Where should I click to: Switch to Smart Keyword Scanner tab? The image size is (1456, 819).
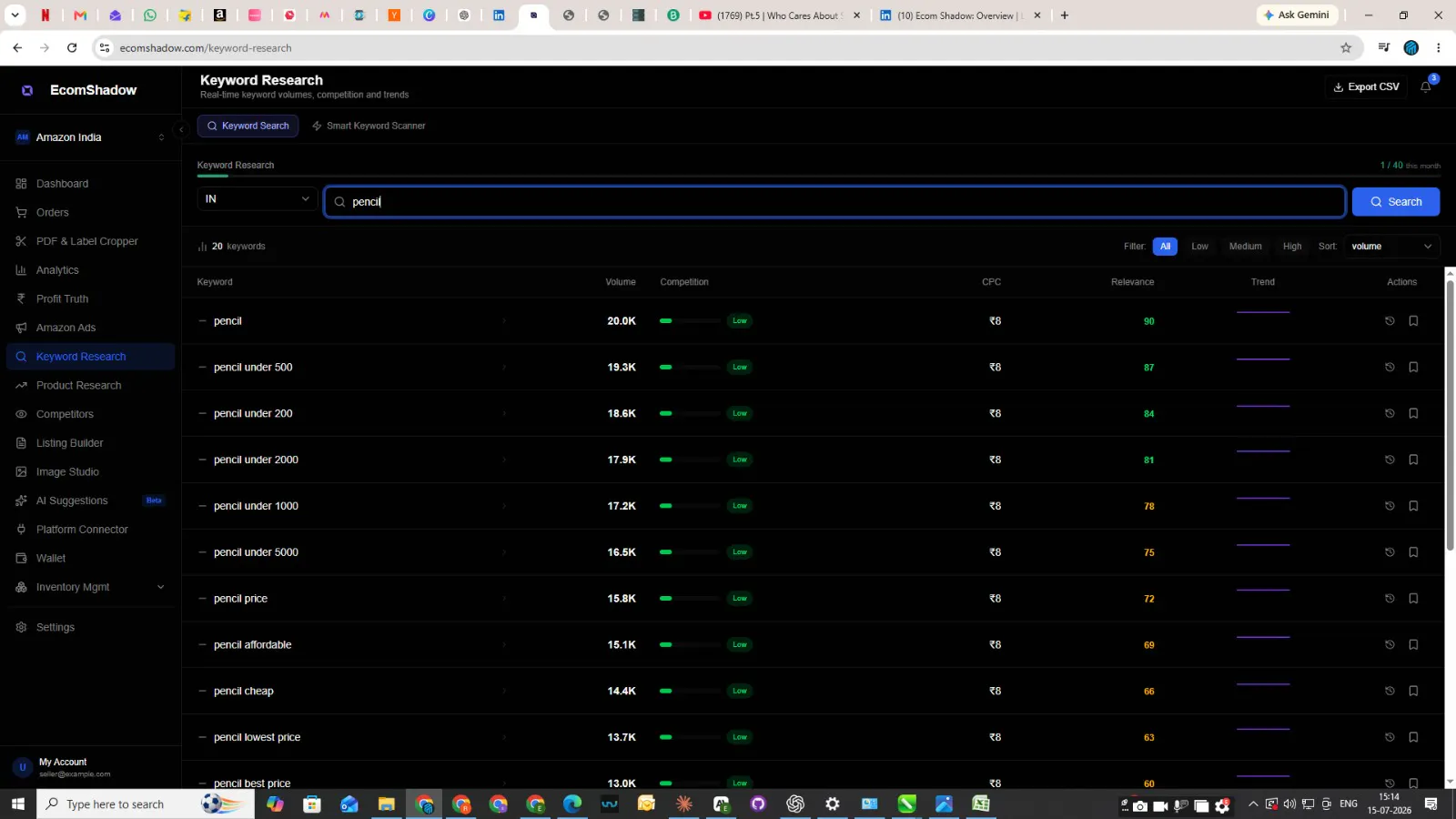[x=369, y=126]
